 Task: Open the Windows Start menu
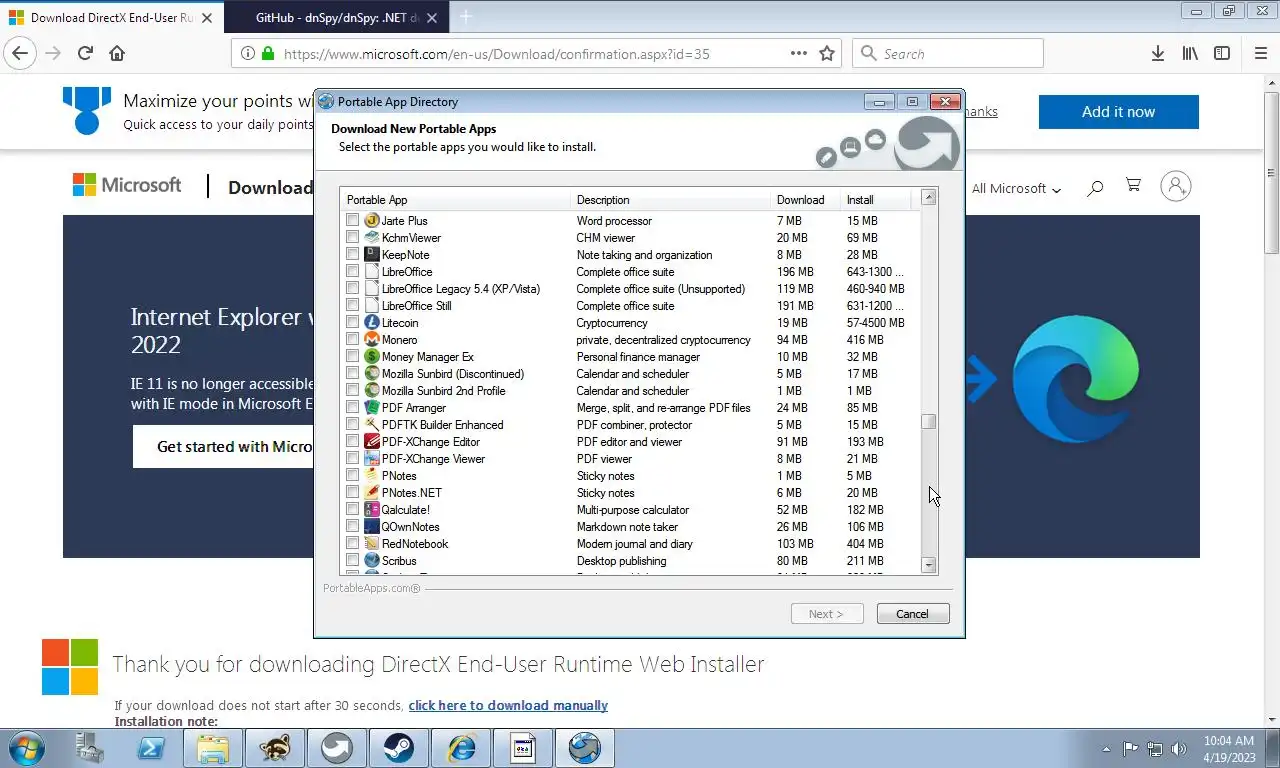click(26, 748)
